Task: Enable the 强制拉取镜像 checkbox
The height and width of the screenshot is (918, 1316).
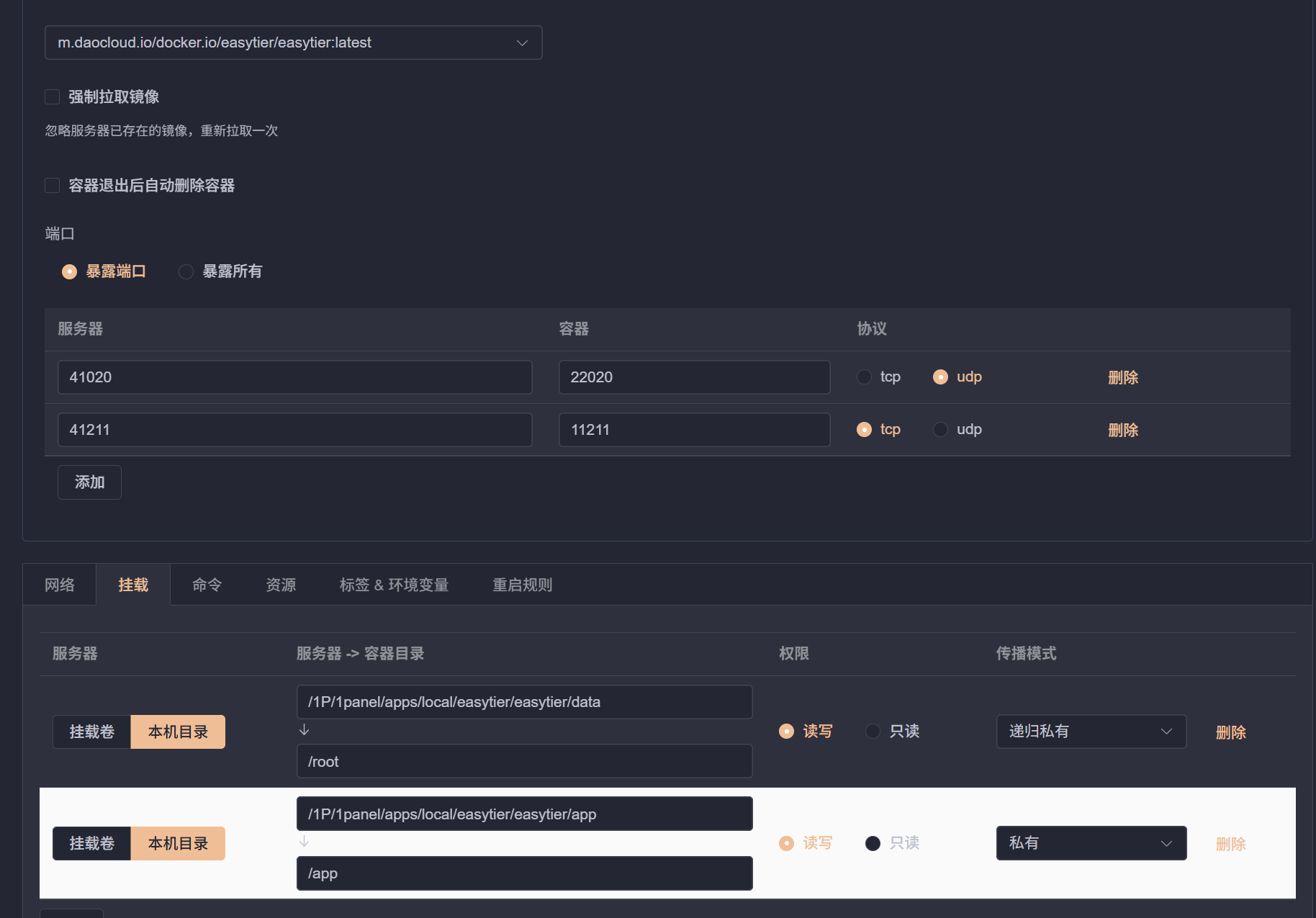Action: click(x=53, y=97)
